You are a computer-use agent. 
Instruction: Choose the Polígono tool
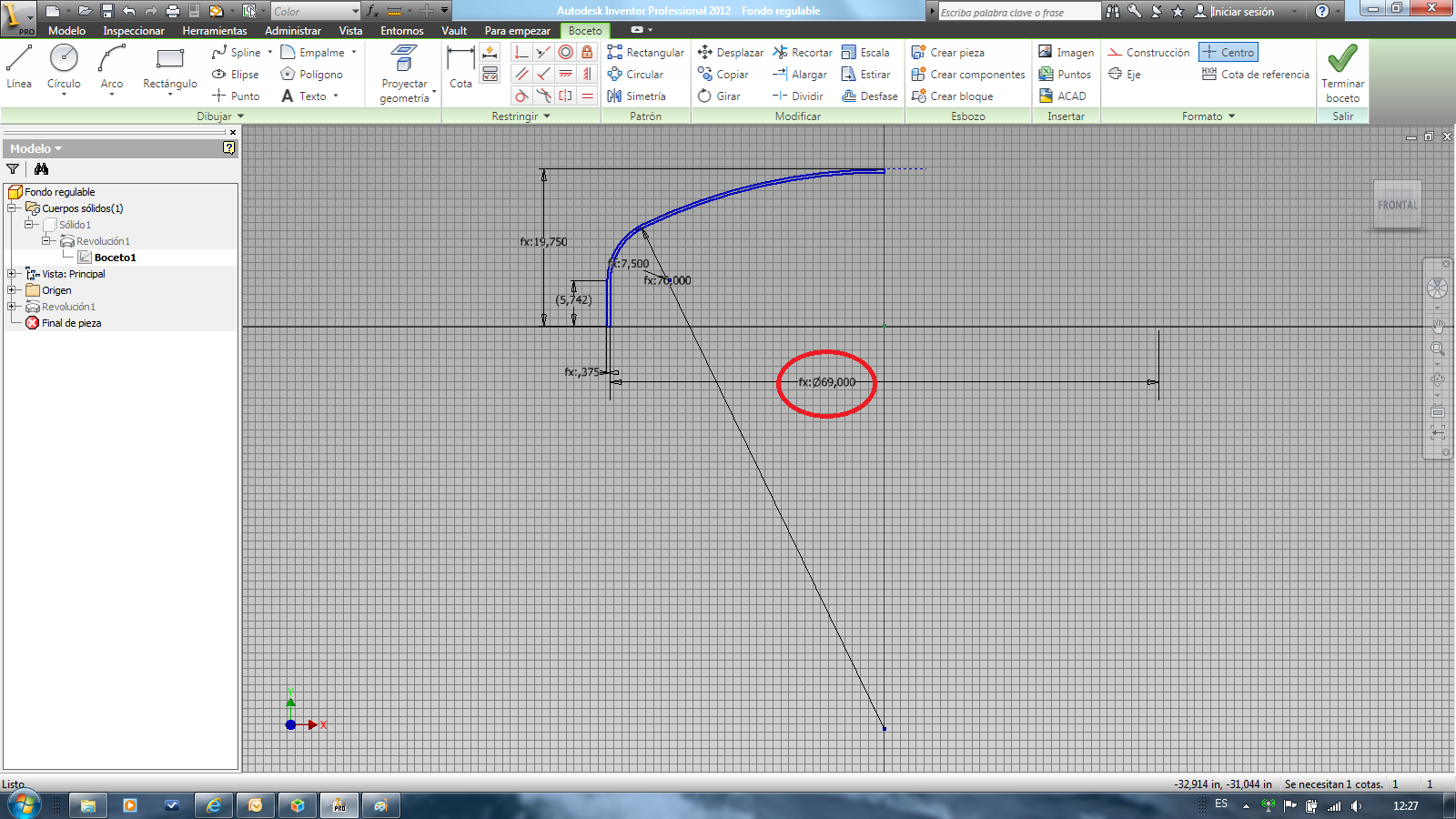point(311,75)
